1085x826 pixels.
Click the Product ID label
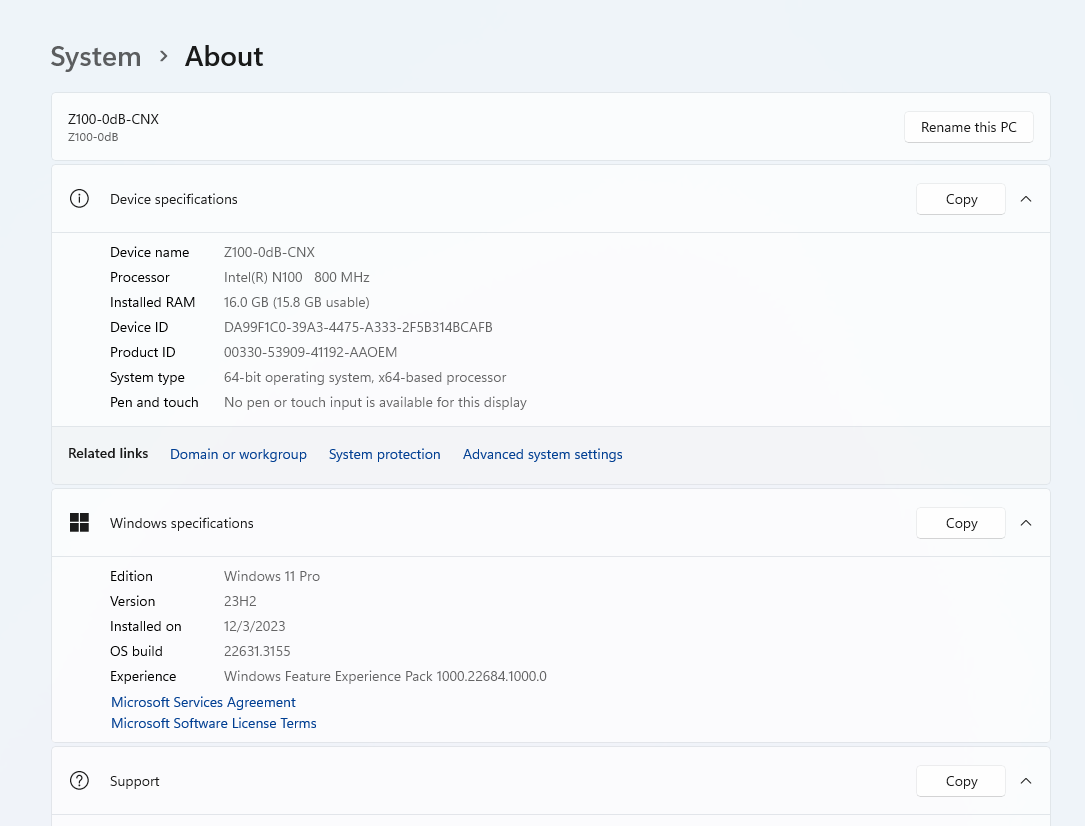pyautogui.click(x=143, y=352)
